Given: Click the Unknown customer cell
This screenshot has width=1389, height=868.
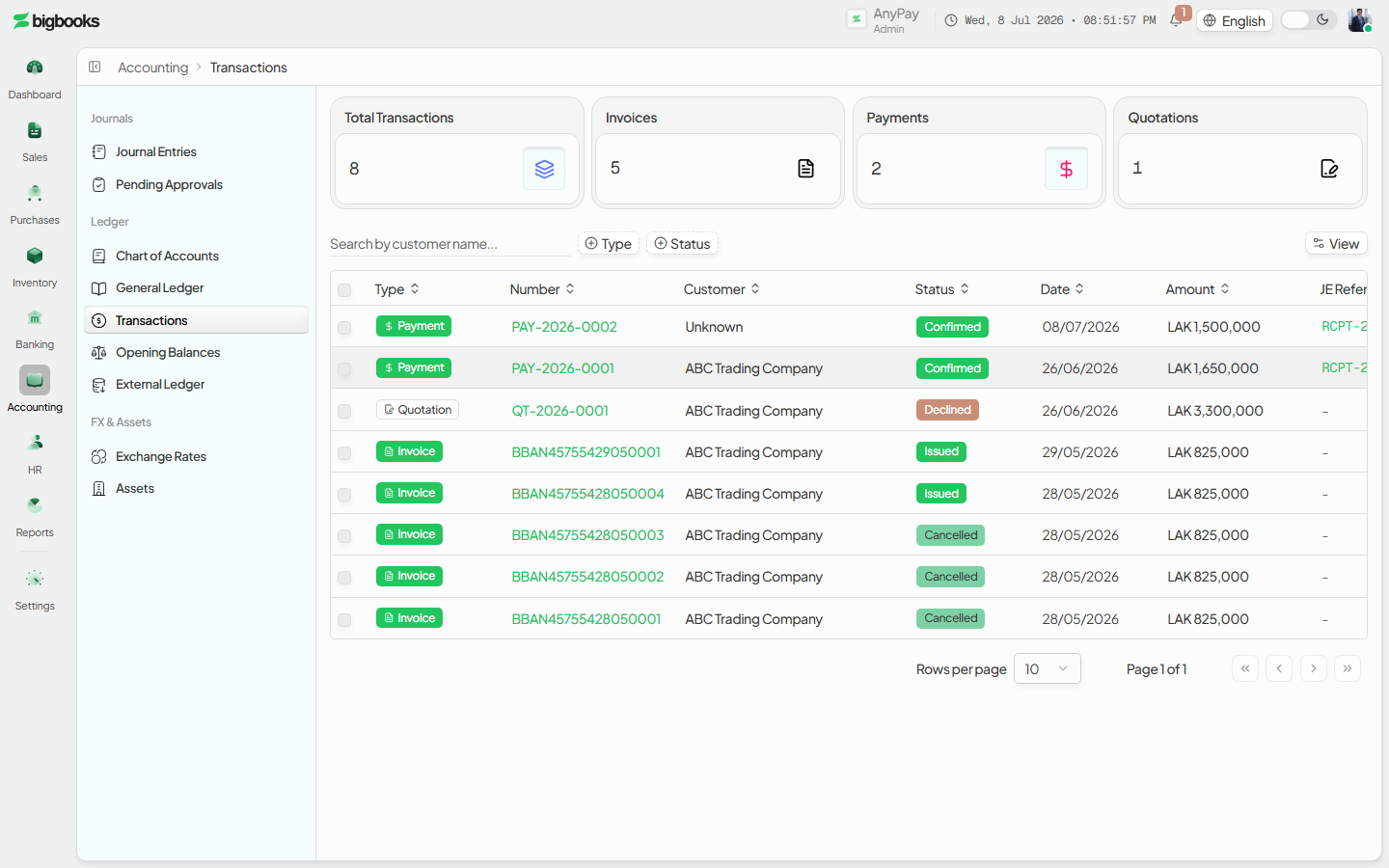Looking at the screenshot, I should pos(714,327).
